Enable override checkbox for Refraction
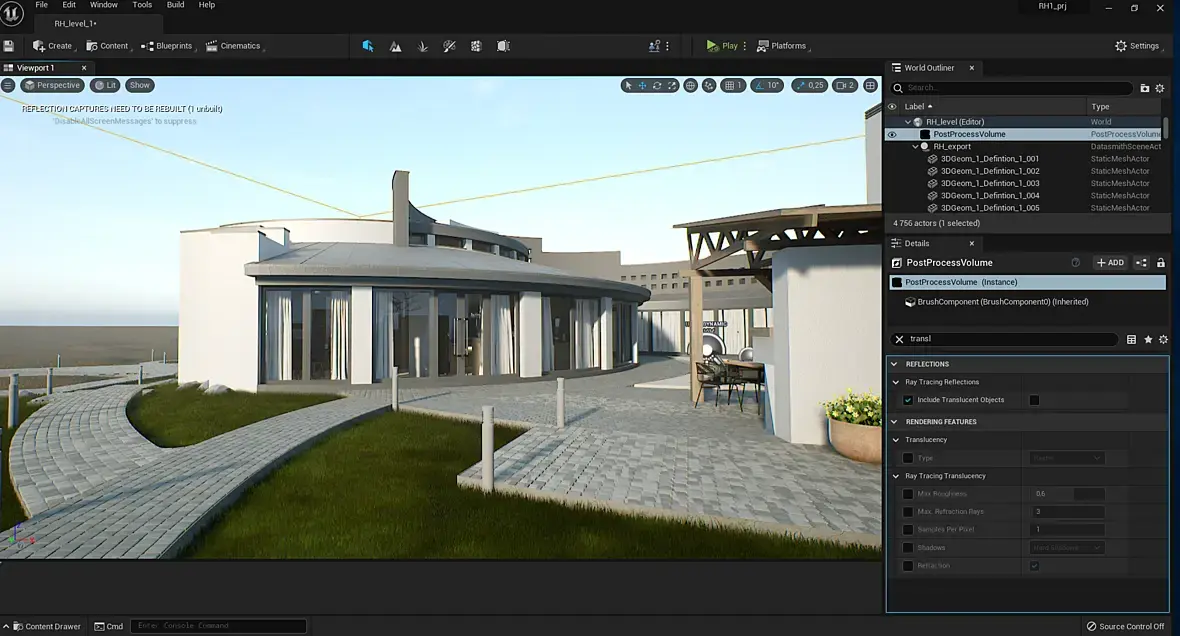Screen dimensions: 1180x636 [x=908, y=566]
